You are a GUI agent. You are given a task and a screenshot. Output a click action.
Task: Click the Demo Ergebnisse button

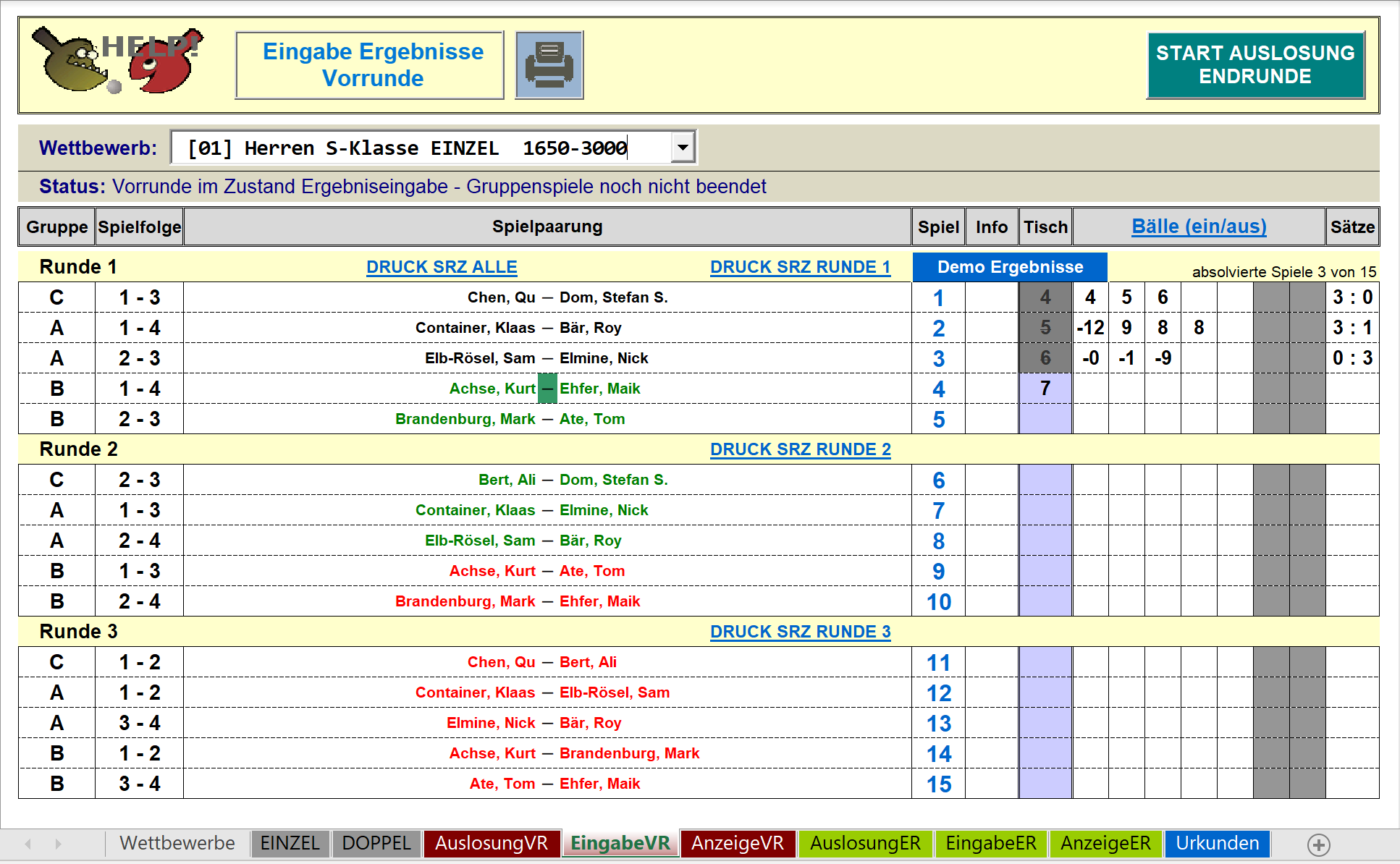1010,267
